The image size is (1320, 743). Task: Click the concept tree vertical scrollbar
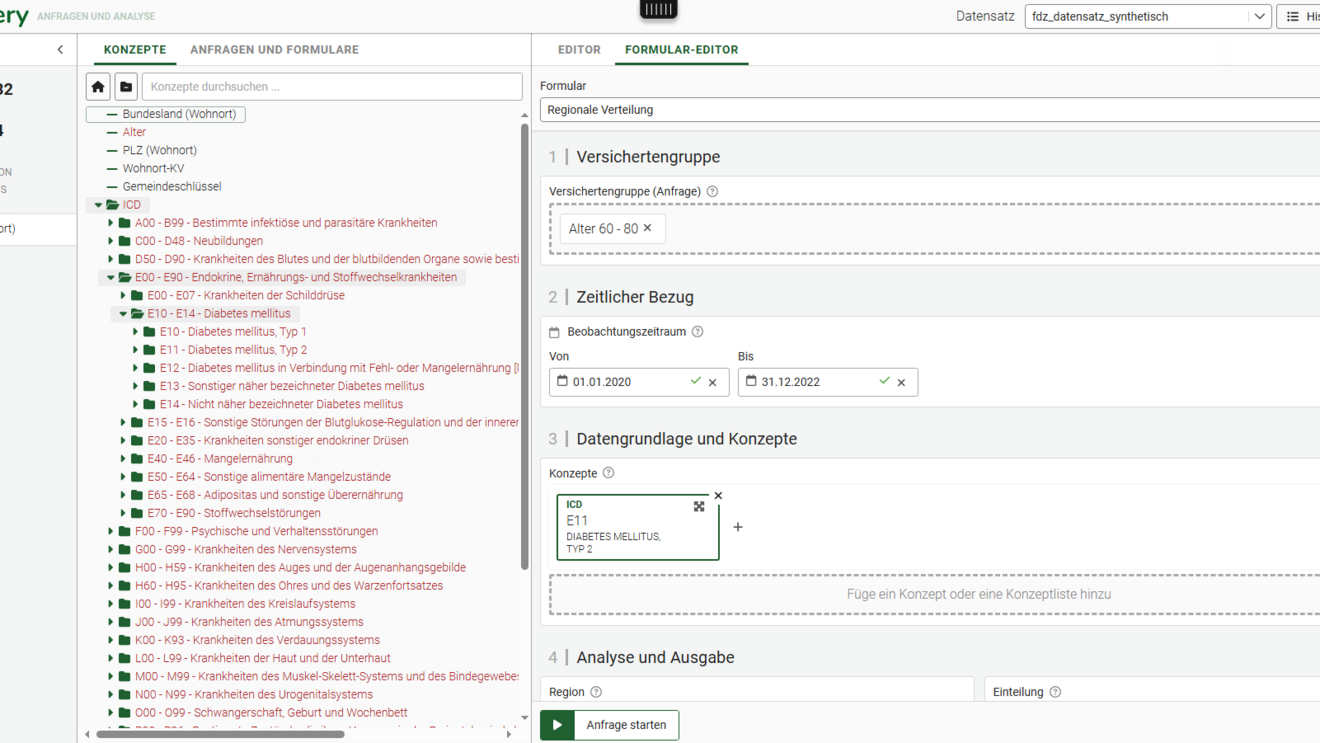[x=524, y=347]
